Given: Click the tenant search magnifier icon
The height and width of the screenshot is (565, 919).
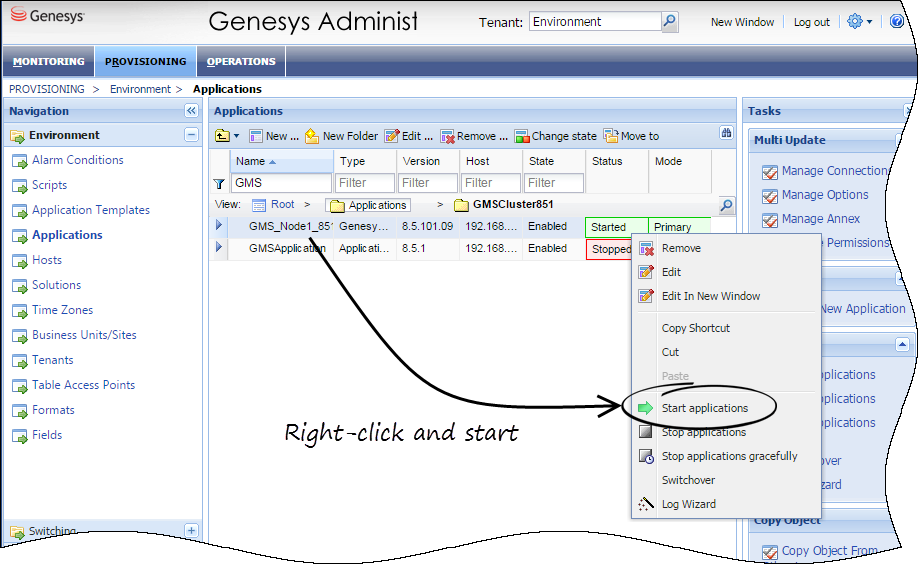Looking at the screenshot, I should (x=669, y=22).
